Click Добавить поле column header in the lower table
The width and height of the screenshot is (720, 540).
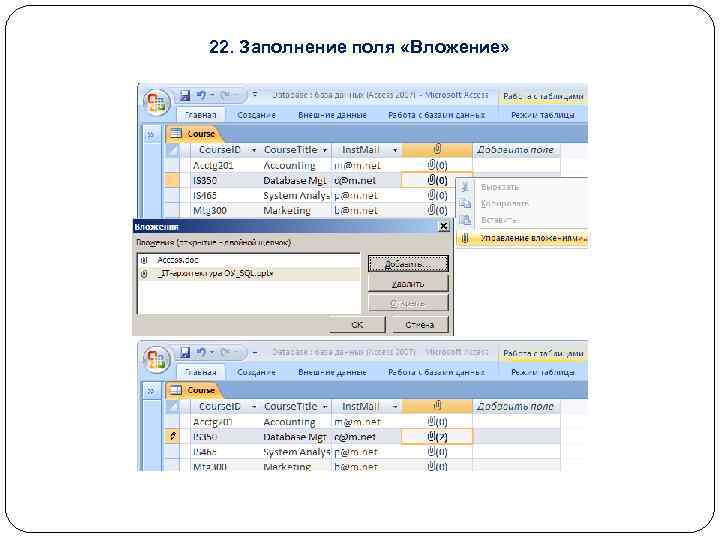516,406
